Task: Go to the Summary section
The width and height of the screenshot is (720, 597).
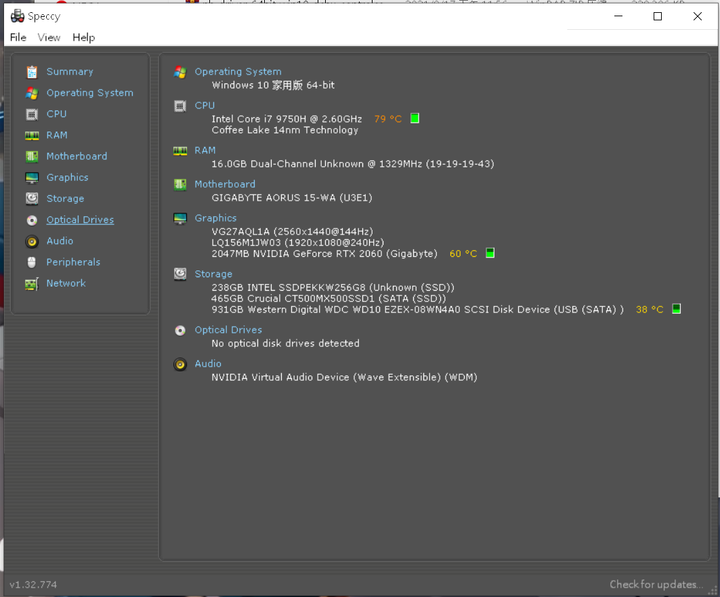Action: 70,72
